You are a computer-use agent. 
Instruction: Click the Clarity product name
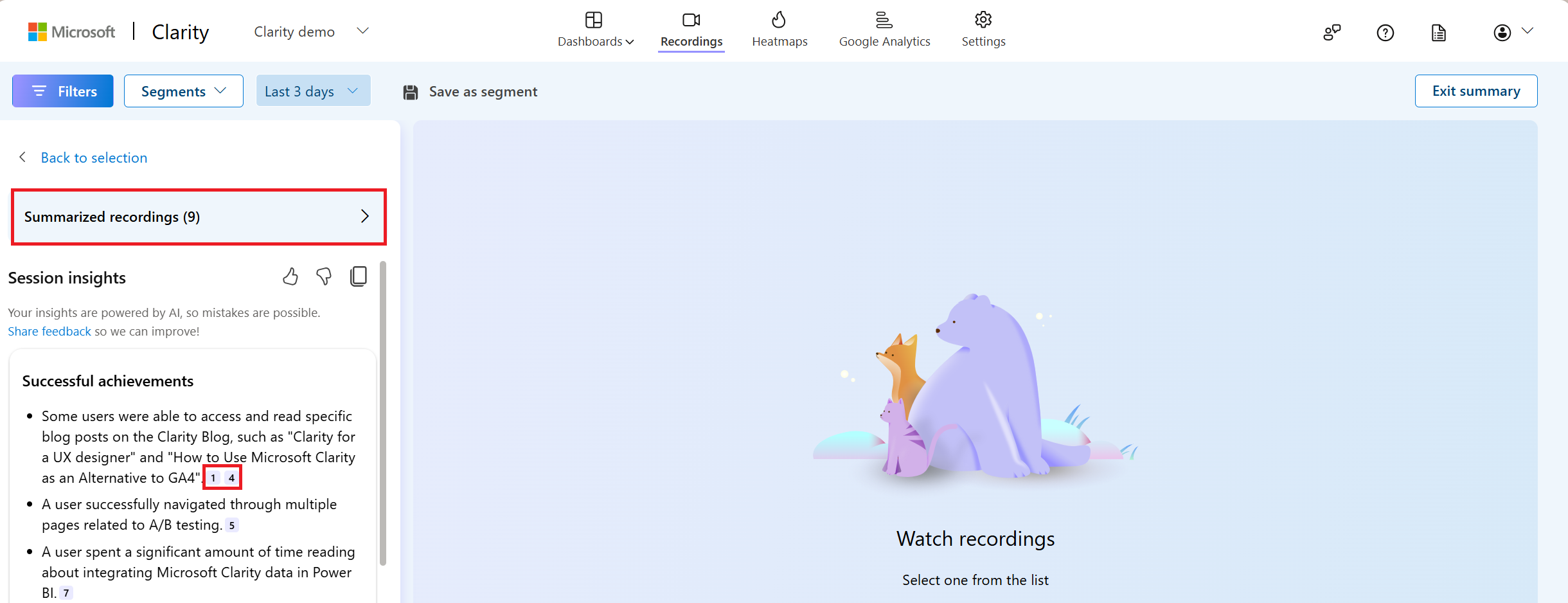[181, 32]
